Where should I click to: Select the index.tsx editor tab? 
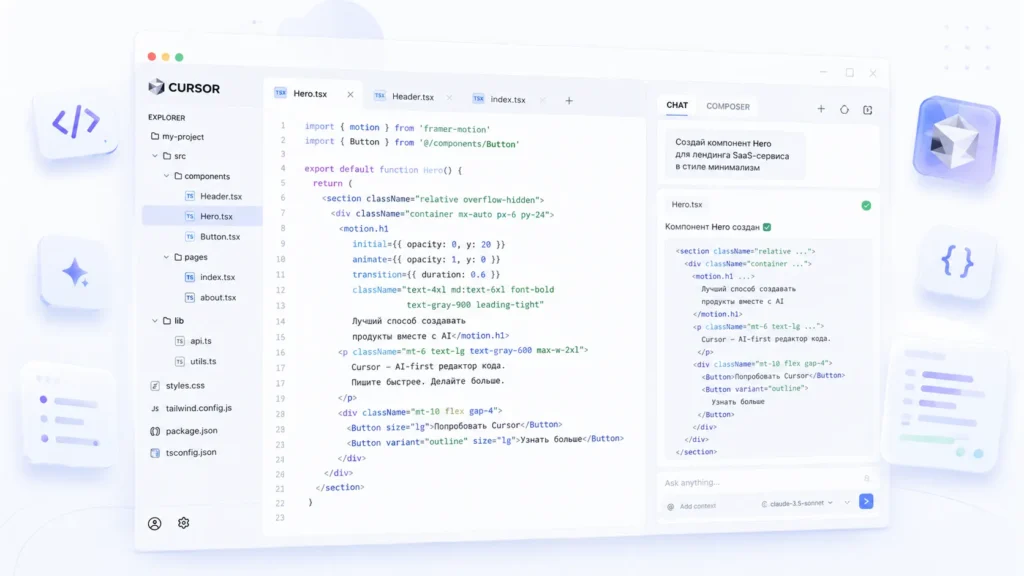pos(507,99)
